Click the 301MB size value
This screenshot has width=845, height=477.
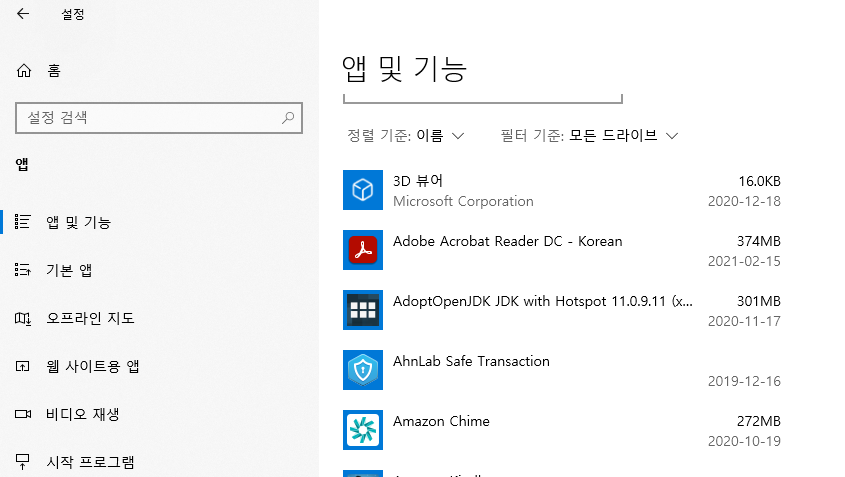[x=759, y=301]
